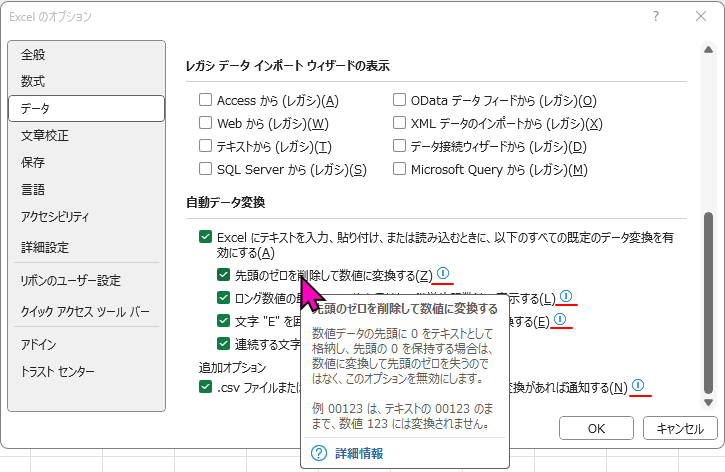Toggle OData データ フィードから (レガシ) checkbox

(399, 100)
